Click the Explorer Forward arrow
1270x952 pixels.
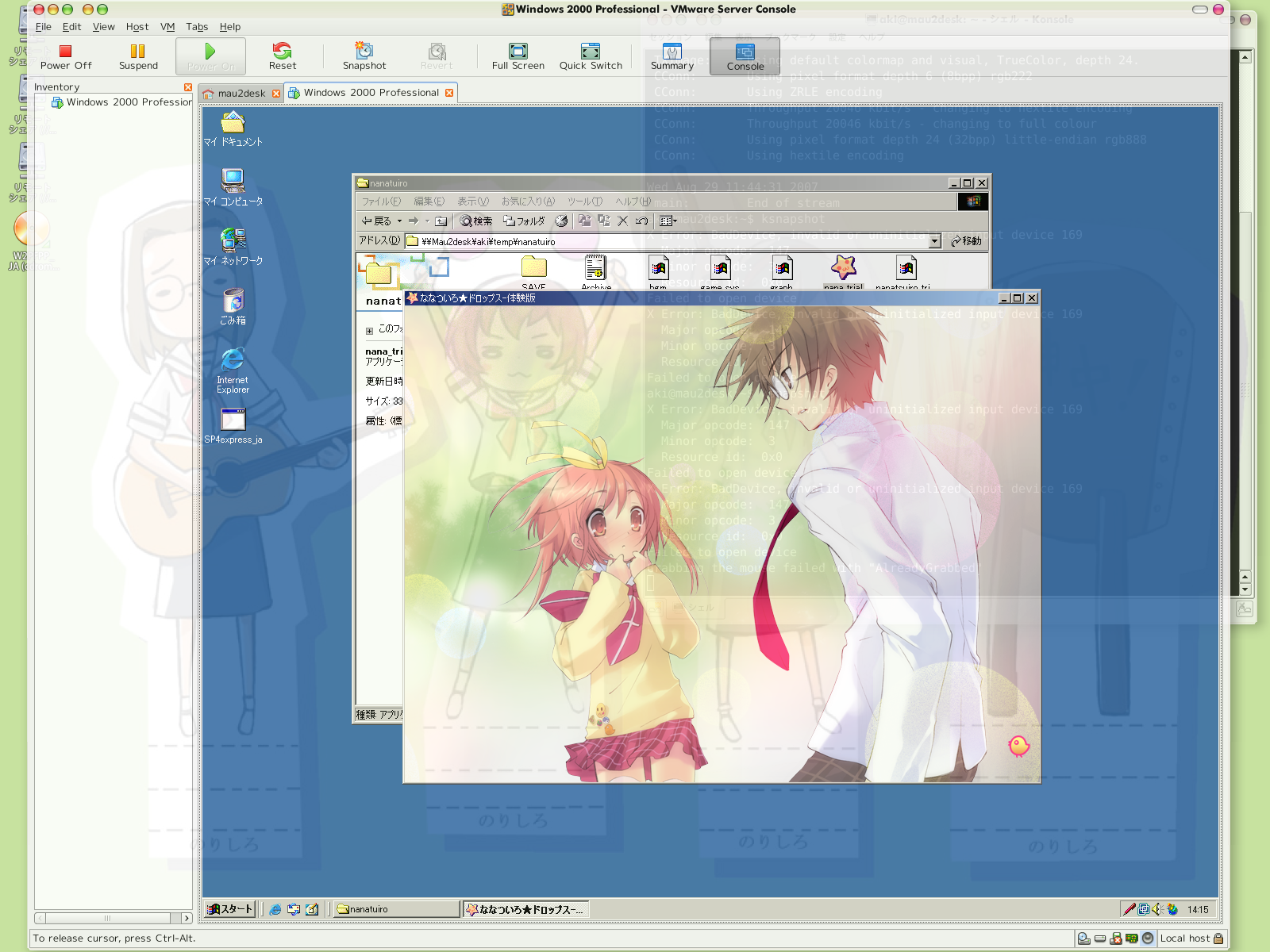pyautogui.click(x=414, y=221)
